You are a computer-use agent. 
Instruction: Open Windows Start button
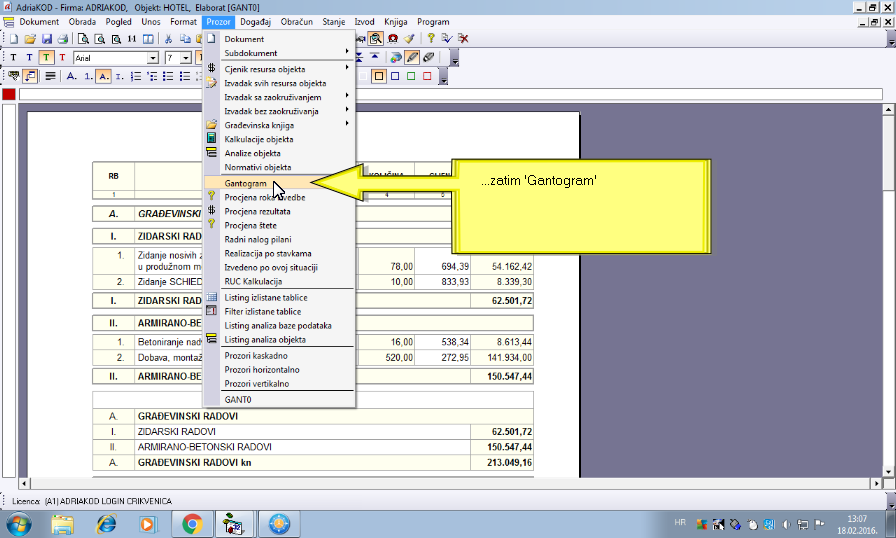coord(19,524)
